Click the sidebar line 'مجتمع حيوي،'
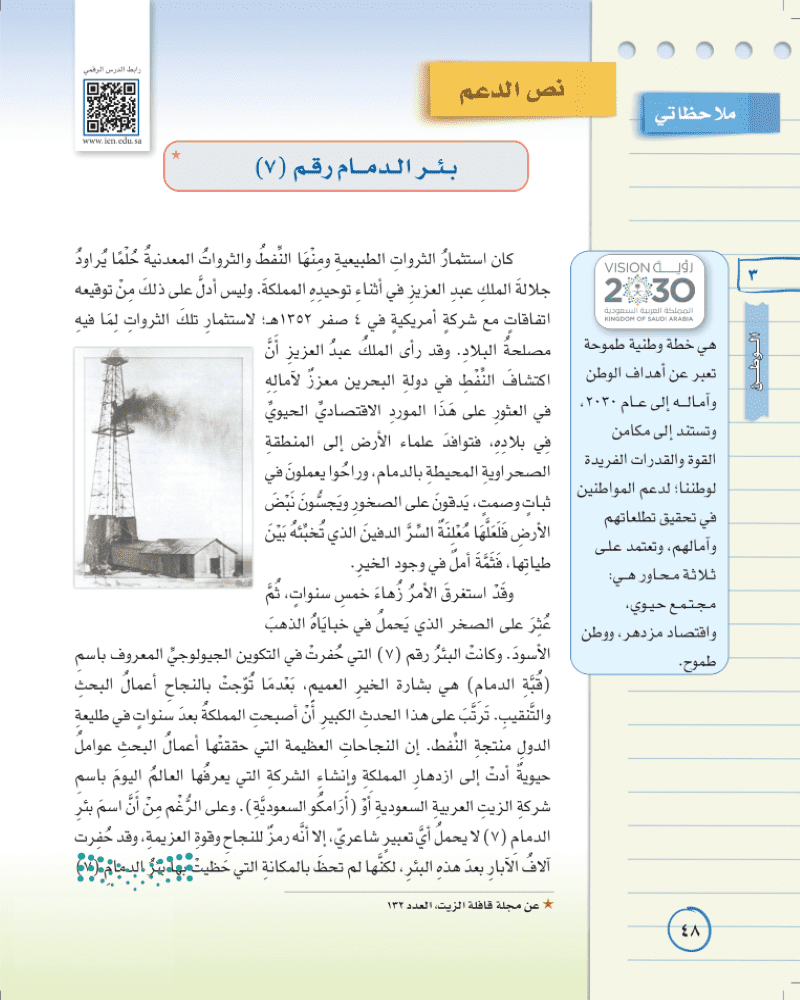 (x=671, y=605)
